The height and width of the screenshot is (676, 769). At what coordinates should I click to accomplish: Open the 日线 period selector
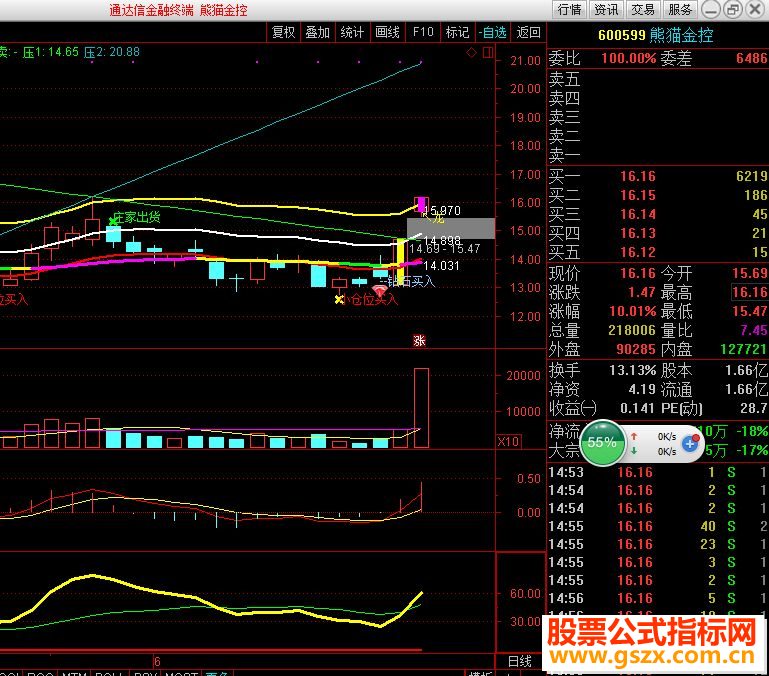(520, 661)
